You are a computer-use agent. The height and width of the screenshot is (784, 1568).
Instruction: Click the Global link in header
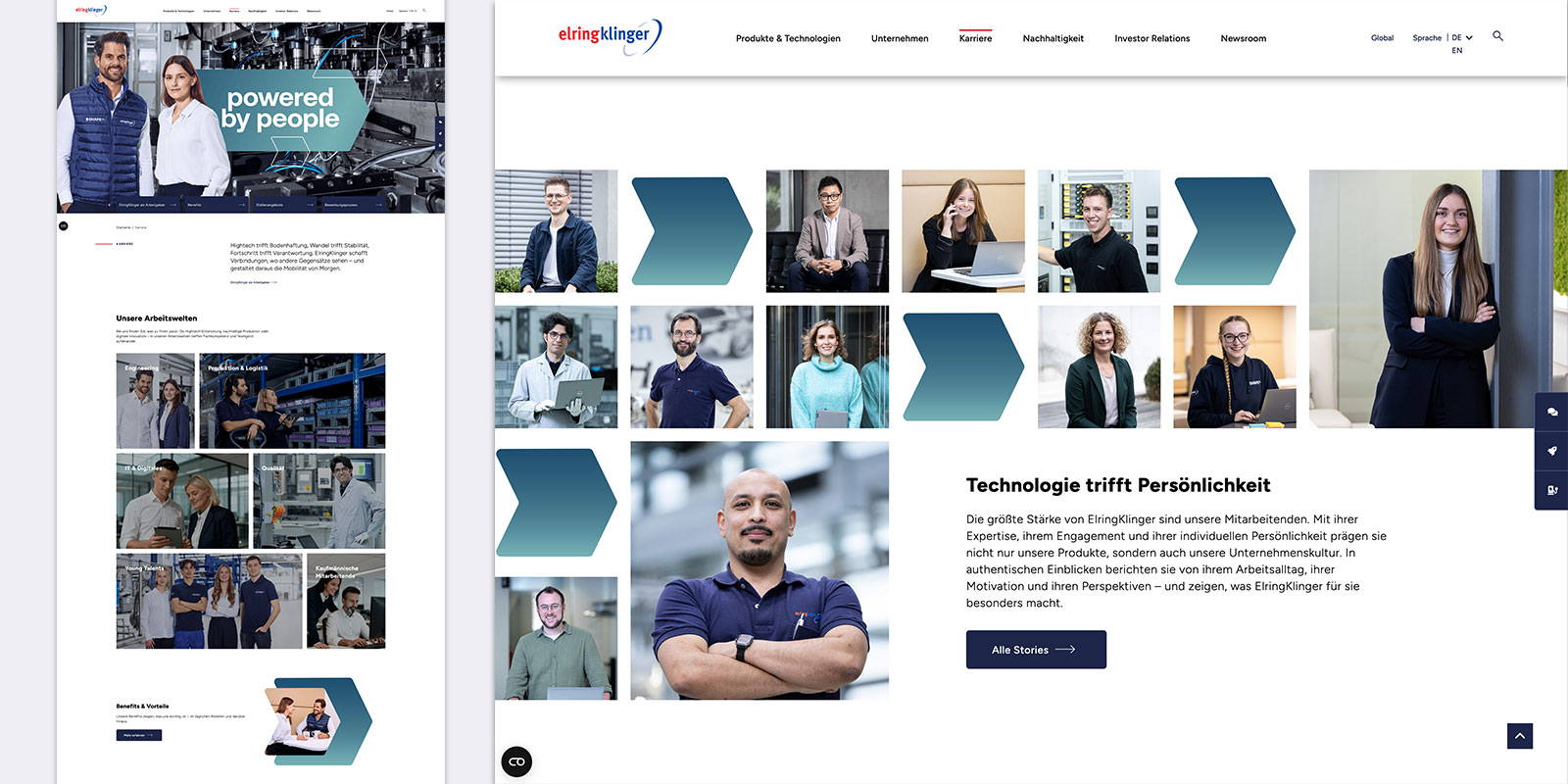pyautogui.click(x=1382, y=38)
